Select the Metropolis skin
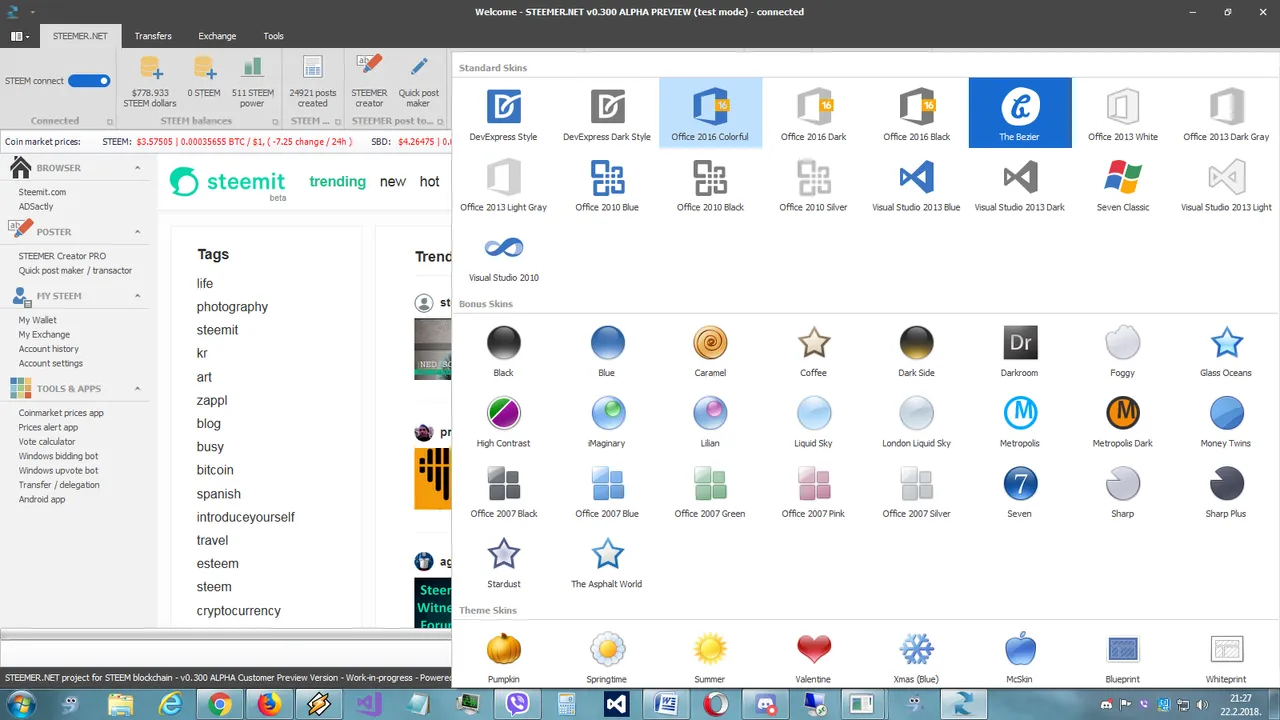The width and height of the screenshot is (1280, 720). click(1020, 420)
